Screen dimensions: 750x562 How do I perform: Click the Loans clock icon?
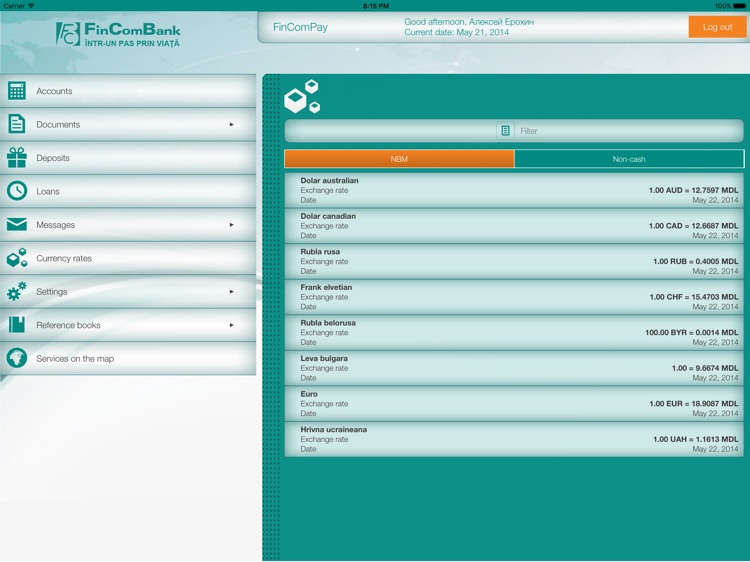click(x=17, y=191)
